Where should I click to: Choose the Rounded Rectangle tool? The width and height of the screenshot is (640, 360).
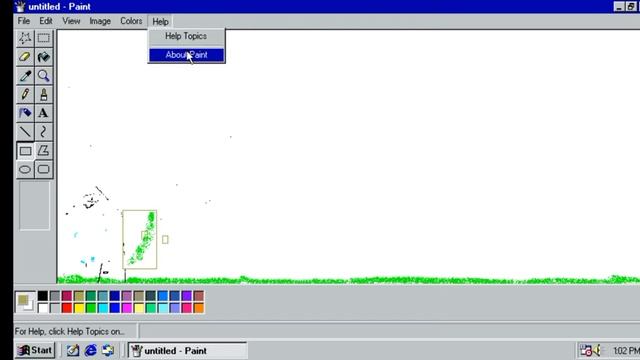point(43,169)
